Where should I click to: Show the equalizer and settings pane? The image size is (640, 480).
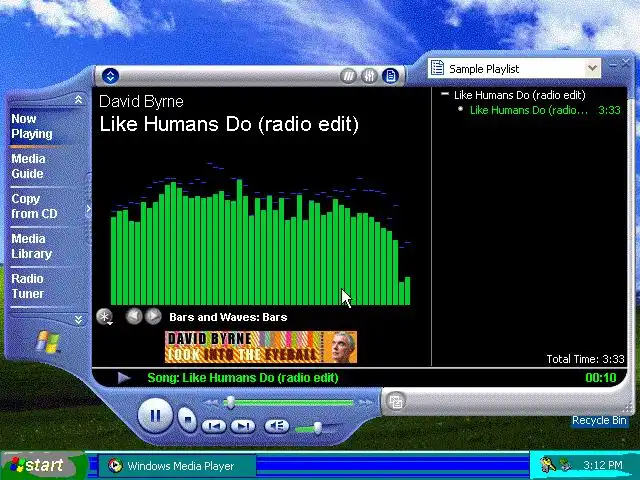(x=369, y=76)
